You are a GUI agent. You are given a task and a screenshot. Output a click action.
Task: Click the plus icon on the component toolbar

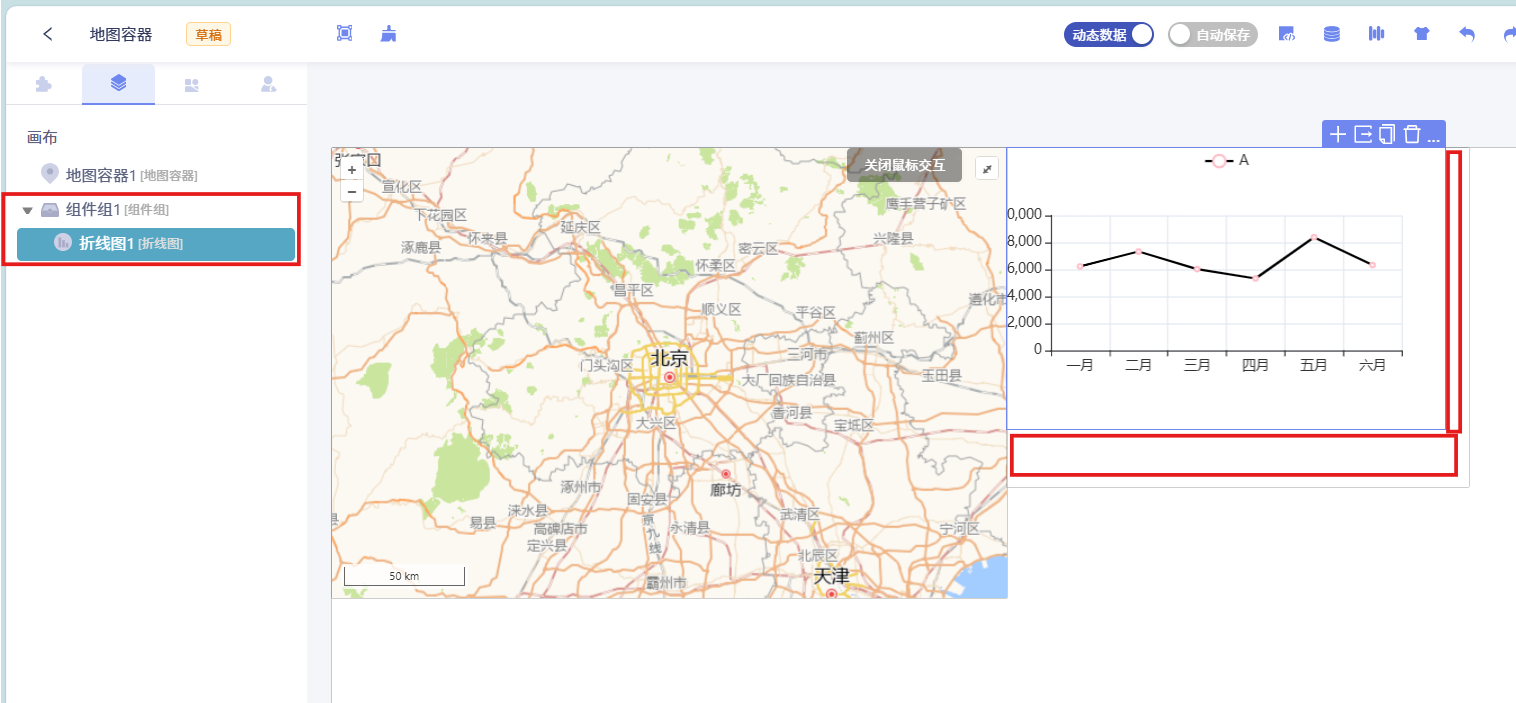point(1338,135)
